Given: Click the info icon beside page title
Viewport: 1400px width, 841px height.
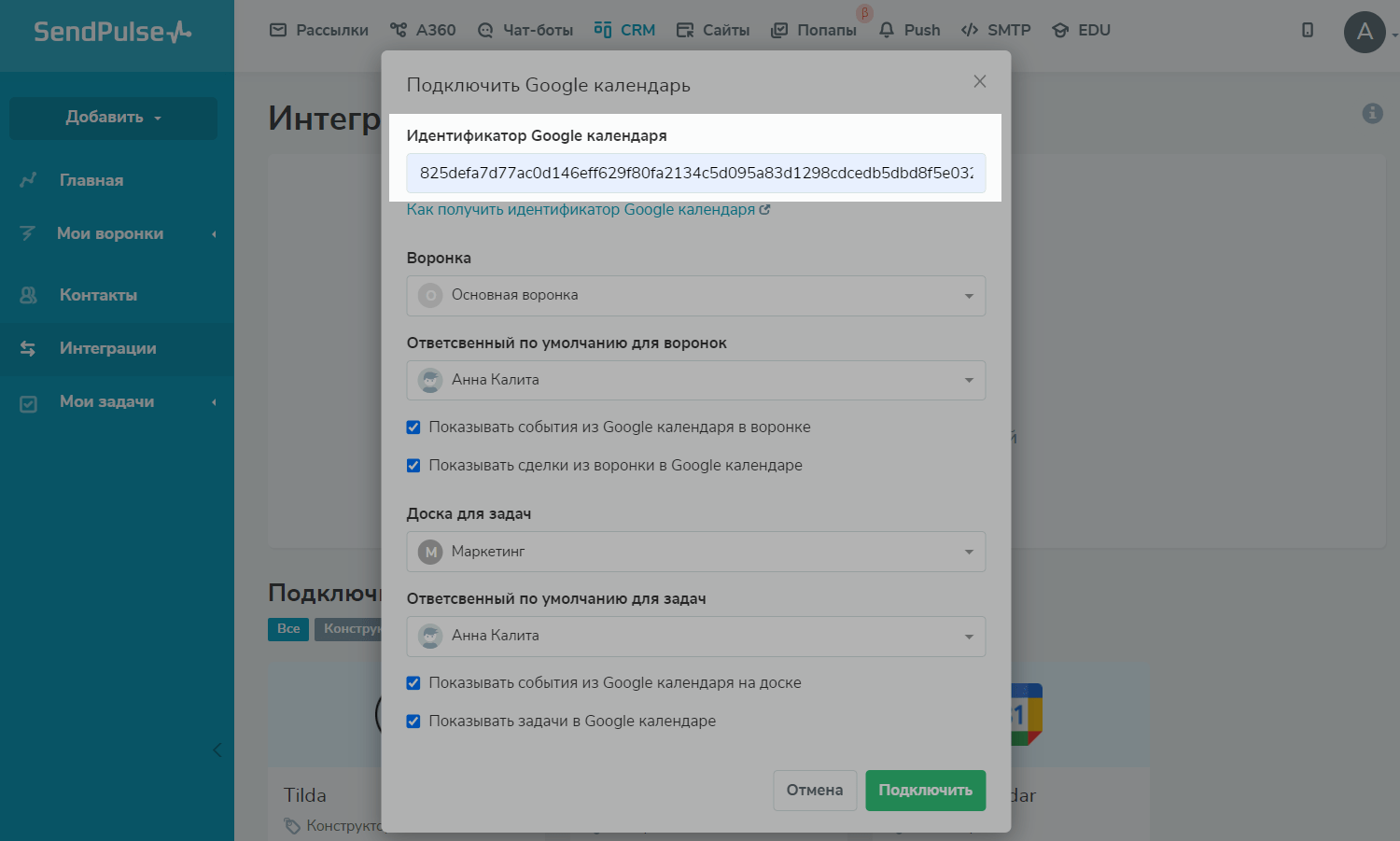Looking at the screenshot, I should tap(1372, 113).
